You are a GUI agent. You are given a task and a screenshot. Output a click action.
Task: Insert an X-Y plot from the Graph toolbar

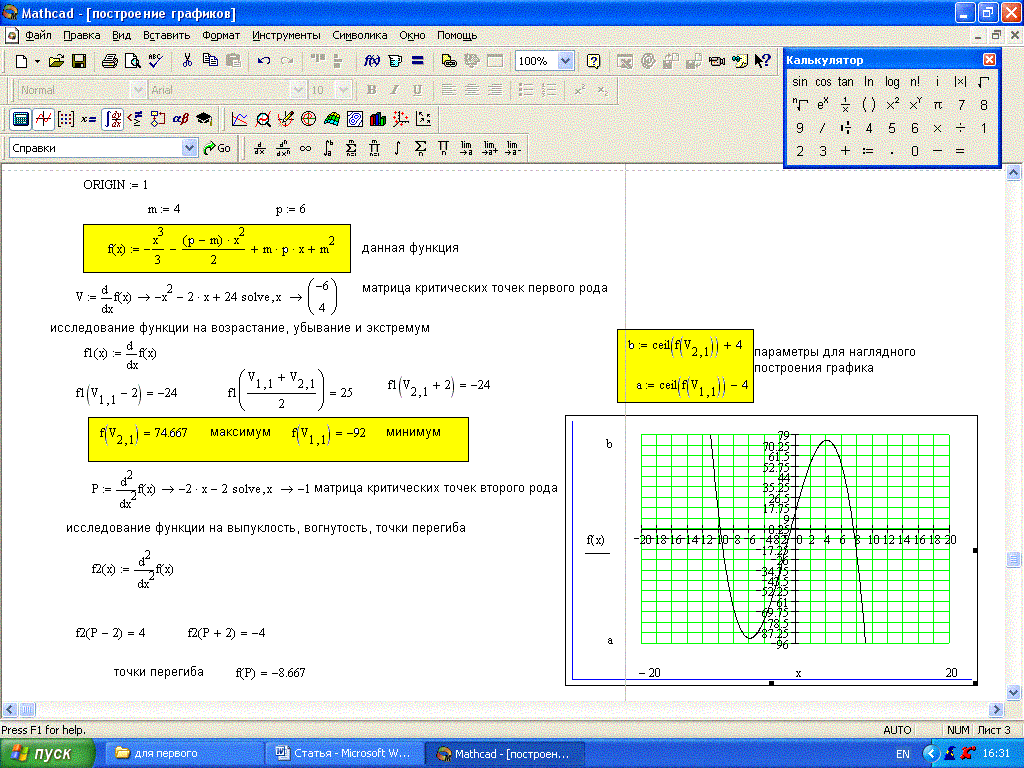point(240,119)
